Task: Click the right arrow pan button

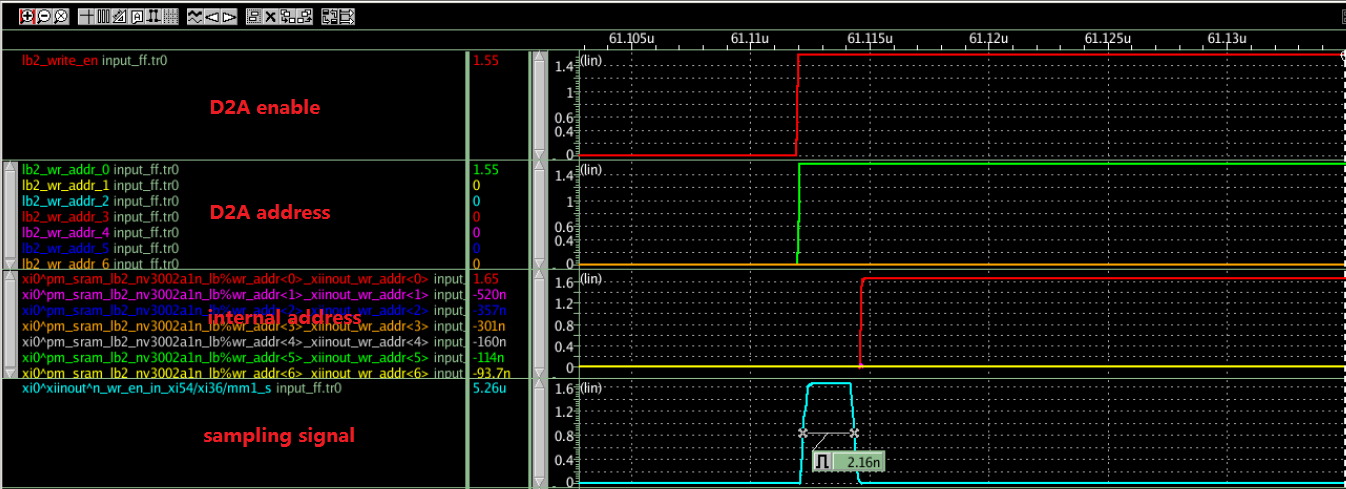Action: [x=229, y=17]
